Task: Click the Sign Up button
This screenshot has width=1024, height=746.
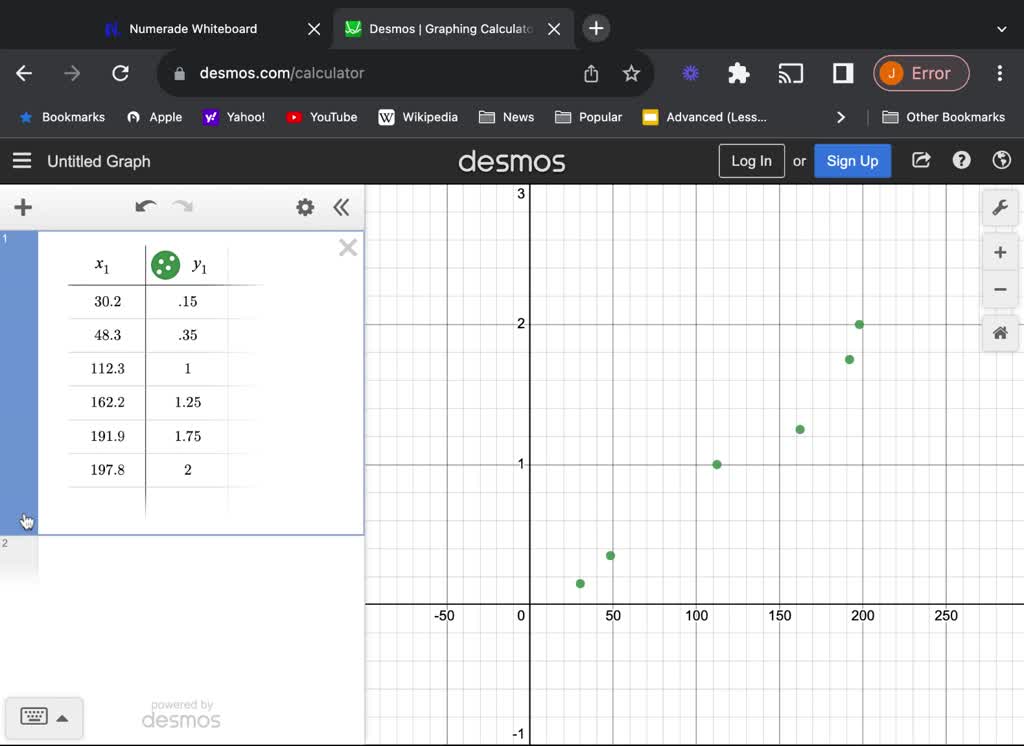Action: (x=852, y=161)
